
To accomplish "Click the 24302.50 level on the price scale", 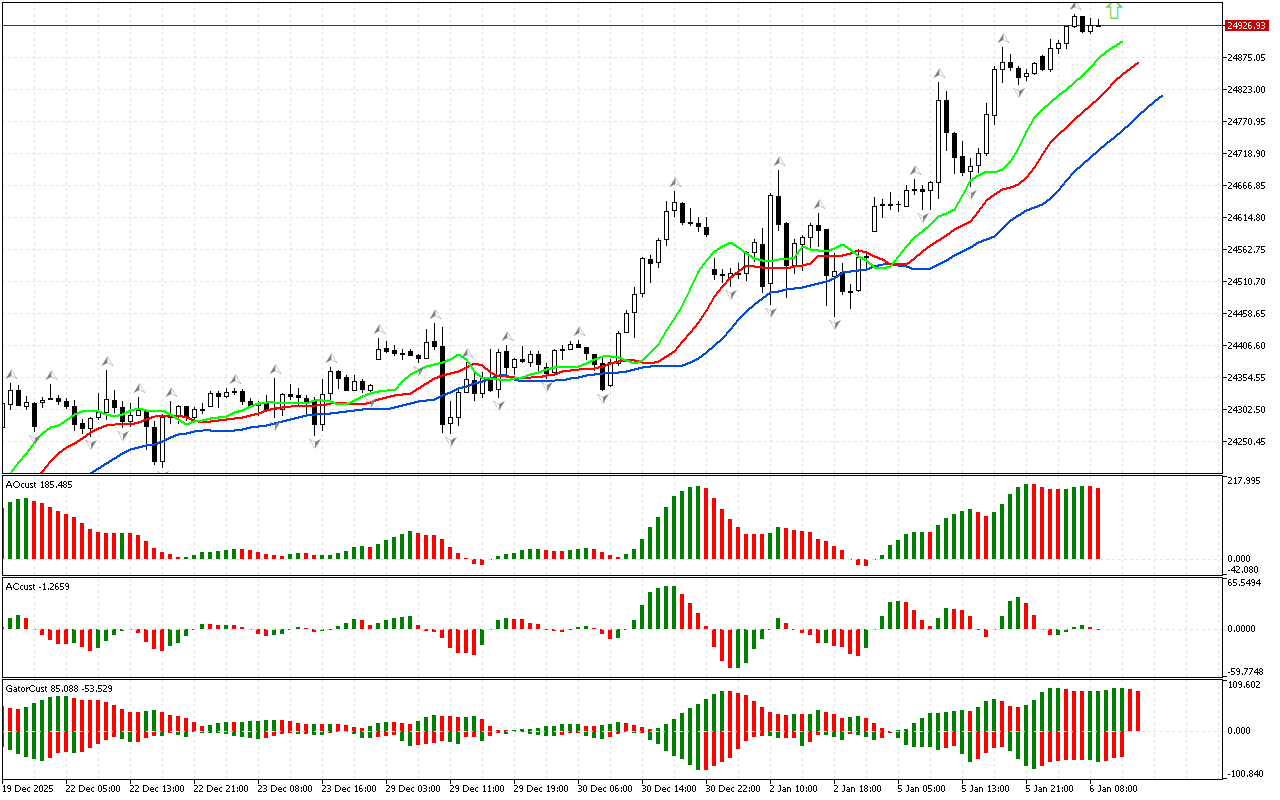I will pos(1245,410).
